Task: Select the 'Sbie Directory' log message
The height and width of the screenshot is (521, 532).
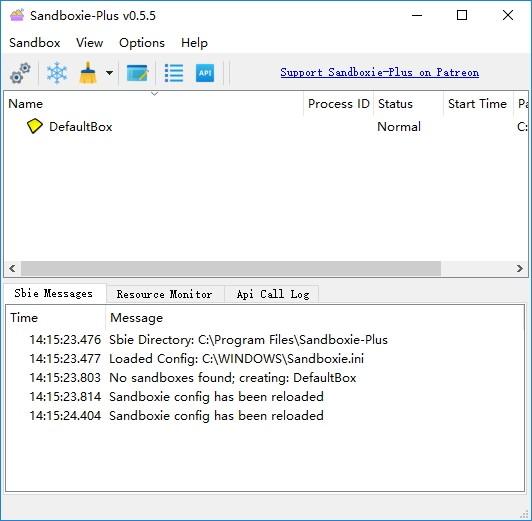Action: click(x=248, y=340)
